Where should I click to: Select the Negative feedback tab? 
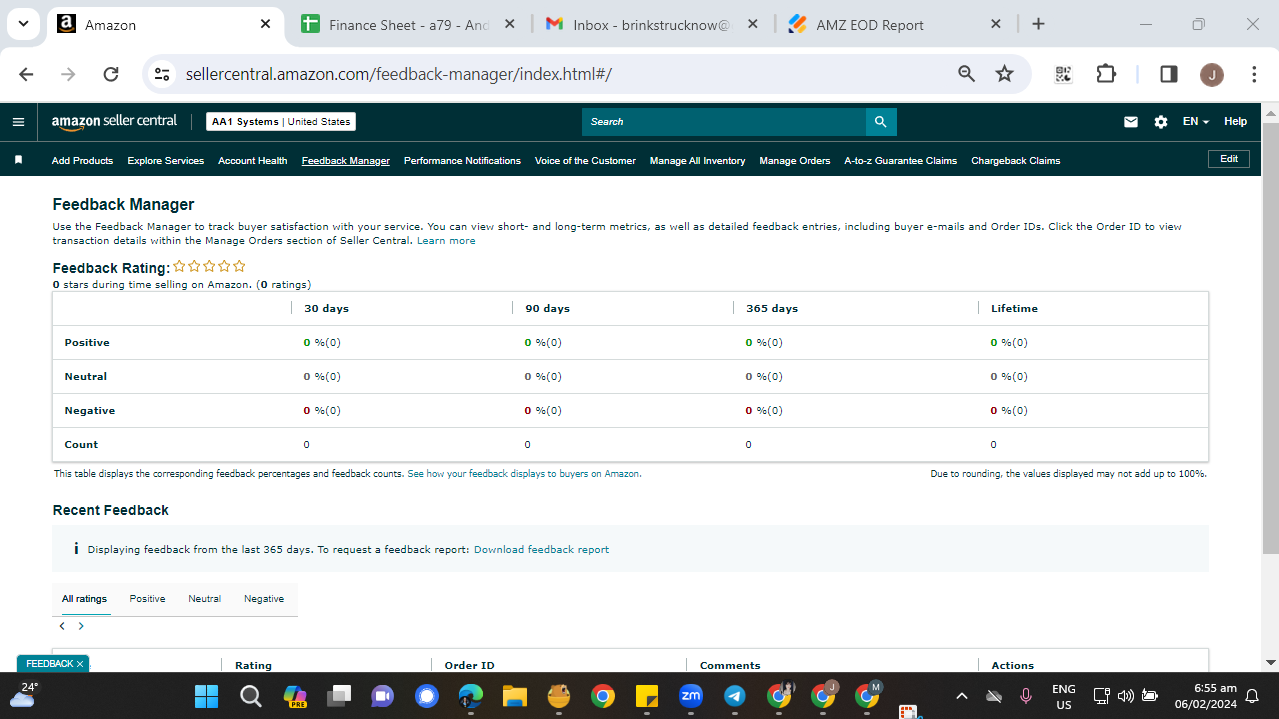pyautogui.click(x=264, y=599)
